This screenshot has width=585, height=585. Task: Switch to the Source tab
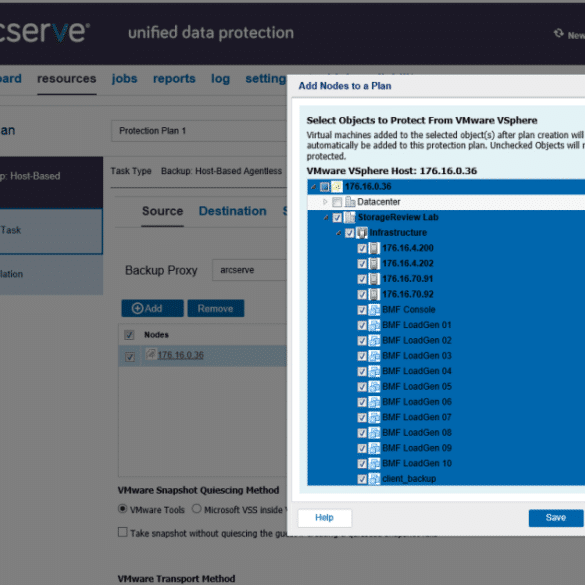coord(163,211)
